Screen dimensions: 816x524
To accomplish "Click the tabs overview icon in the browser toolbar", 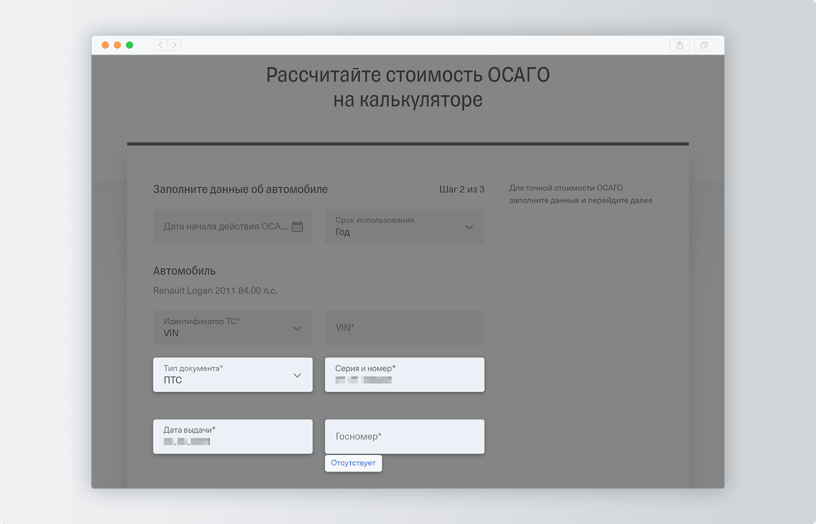I will click(x=704, y=45).
